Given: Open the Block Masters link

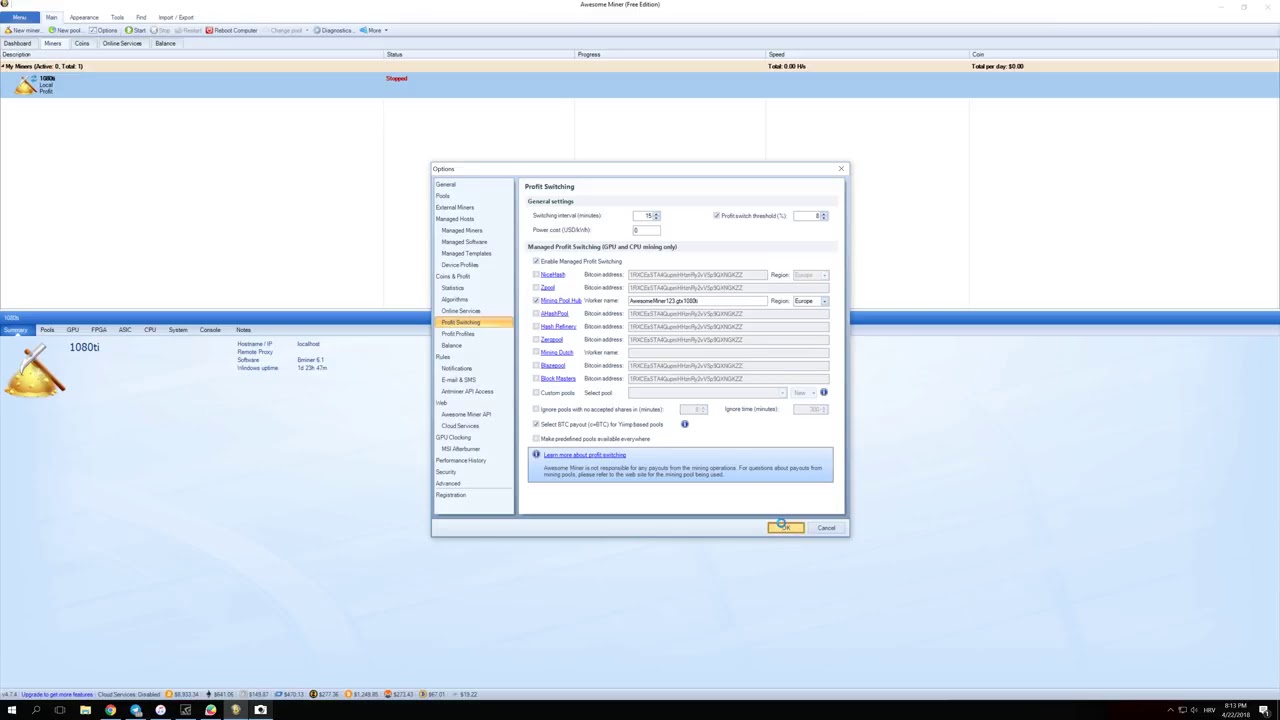Looking at the screenshot, I should [x=558, y=379].
